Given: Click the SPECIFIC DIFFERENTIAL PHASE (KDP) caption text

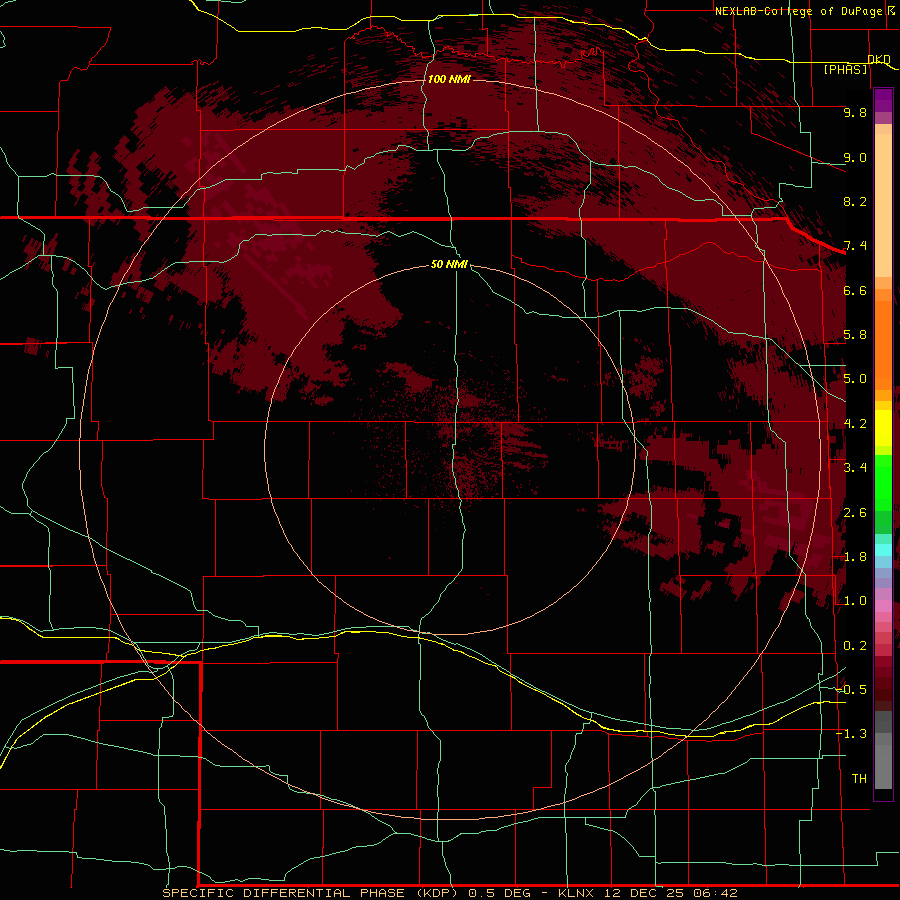Looking at the screenshot, I should [x=310, y=893].
